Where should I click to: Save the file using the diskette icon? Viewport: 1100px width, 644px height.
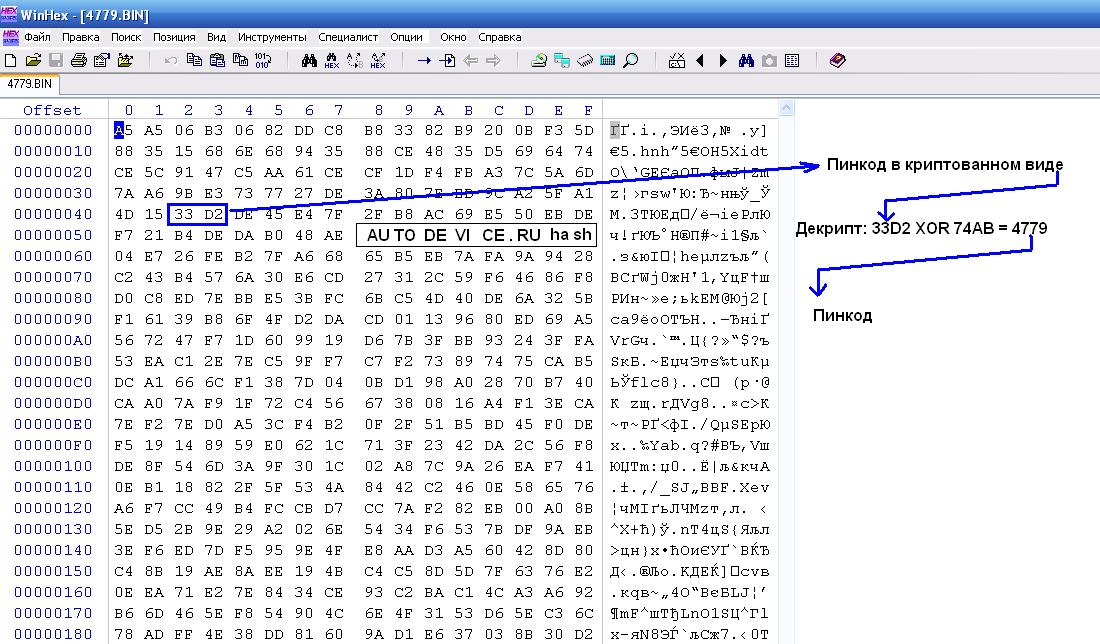(55, 61)
